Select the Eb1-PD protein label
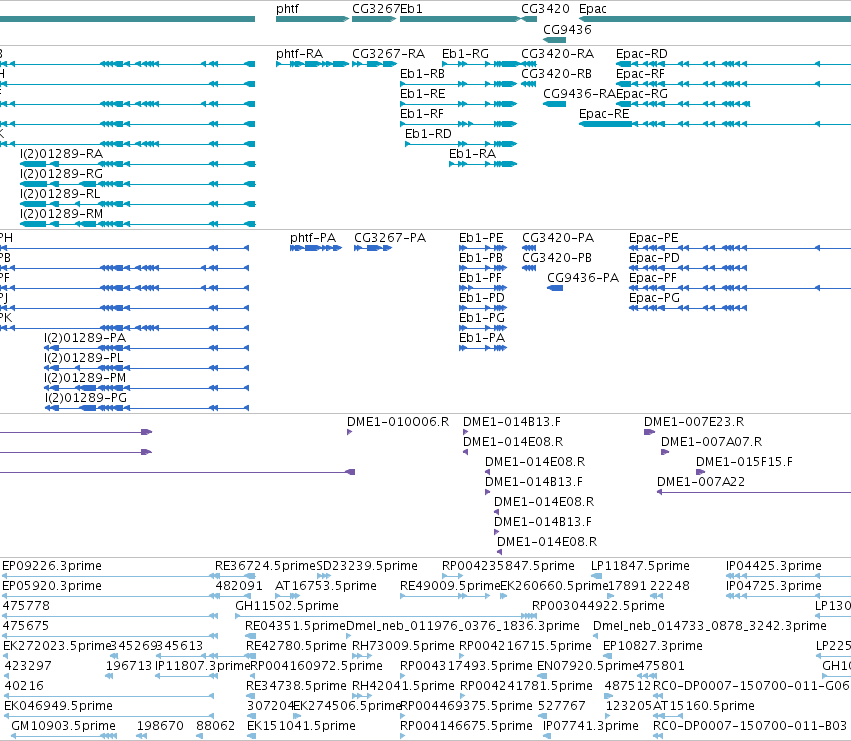851x741 pixels. (x=481, y=298)
